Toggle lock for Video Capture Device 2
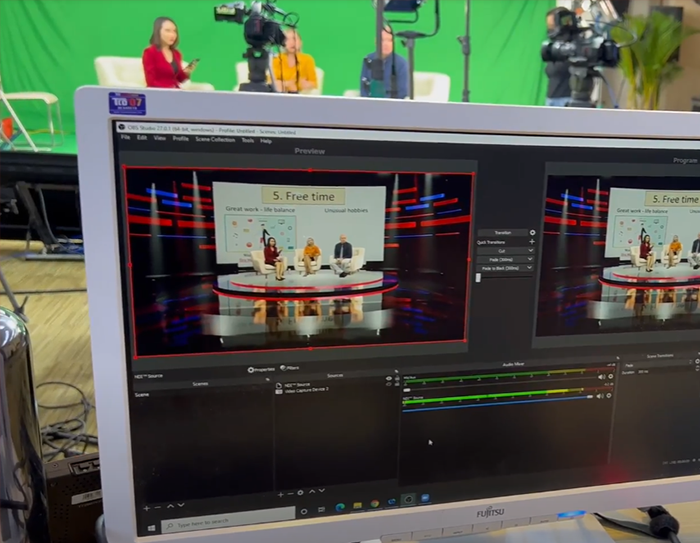This screenshot has width=700, height=543. 397,384
